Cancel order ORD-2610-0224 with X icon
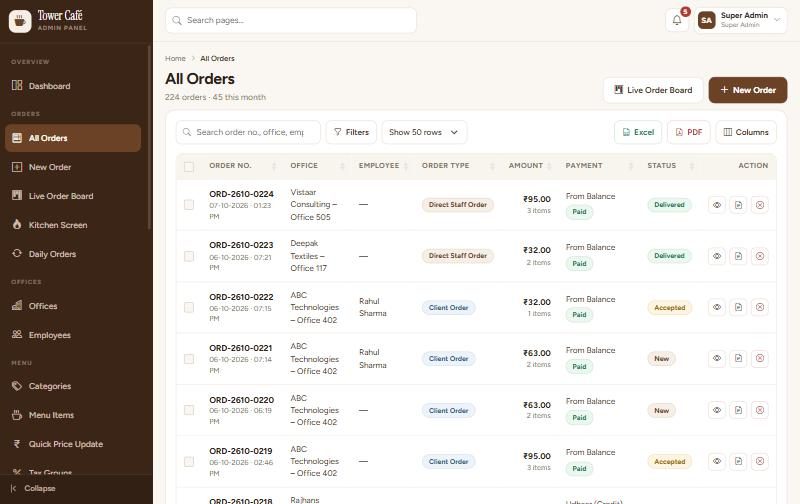The image size is (800, 504). click(x=760, y=205)
